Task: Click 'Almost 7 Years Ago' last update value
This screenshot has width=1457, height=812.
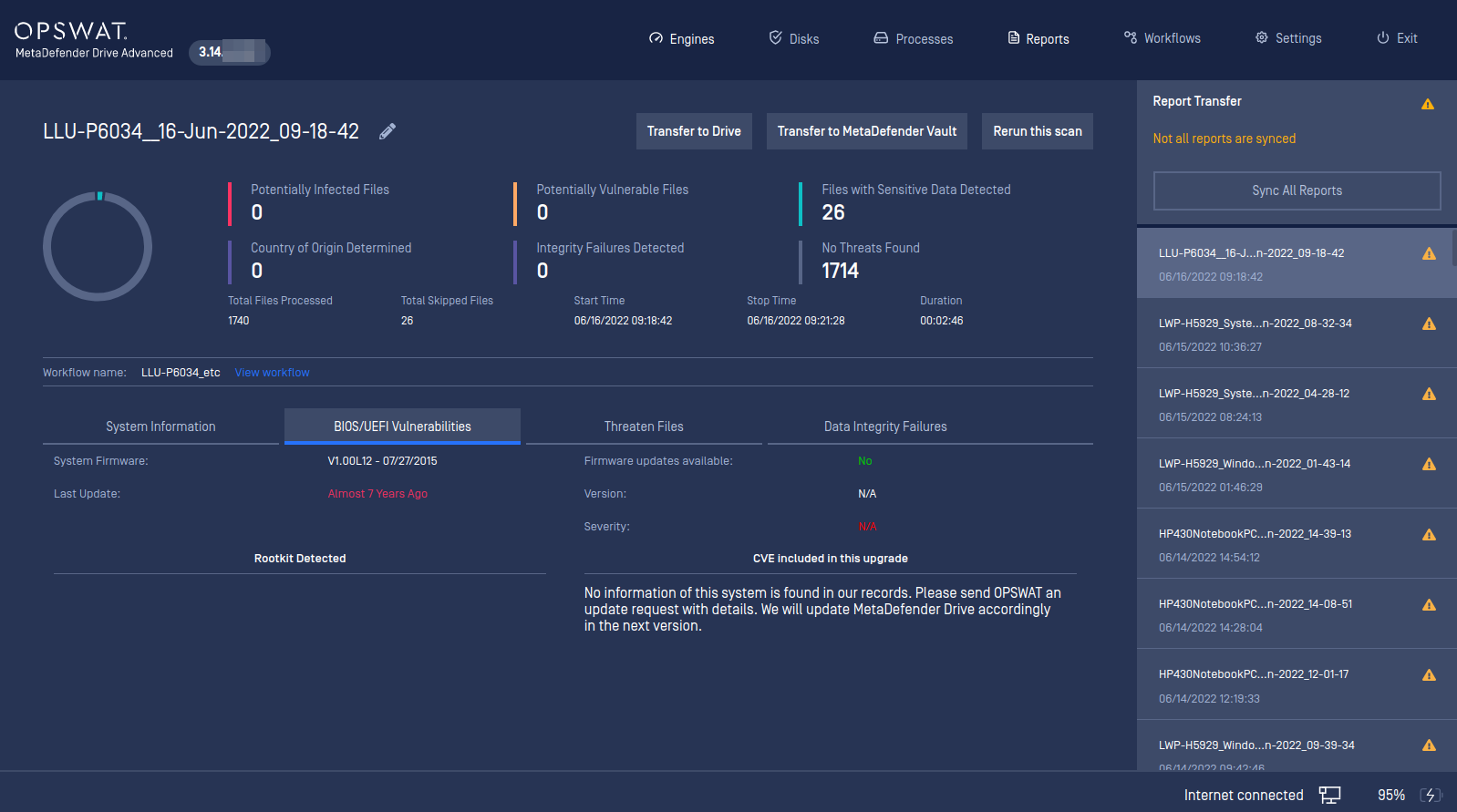Action: pyautogui.click(x=377, y=494)
